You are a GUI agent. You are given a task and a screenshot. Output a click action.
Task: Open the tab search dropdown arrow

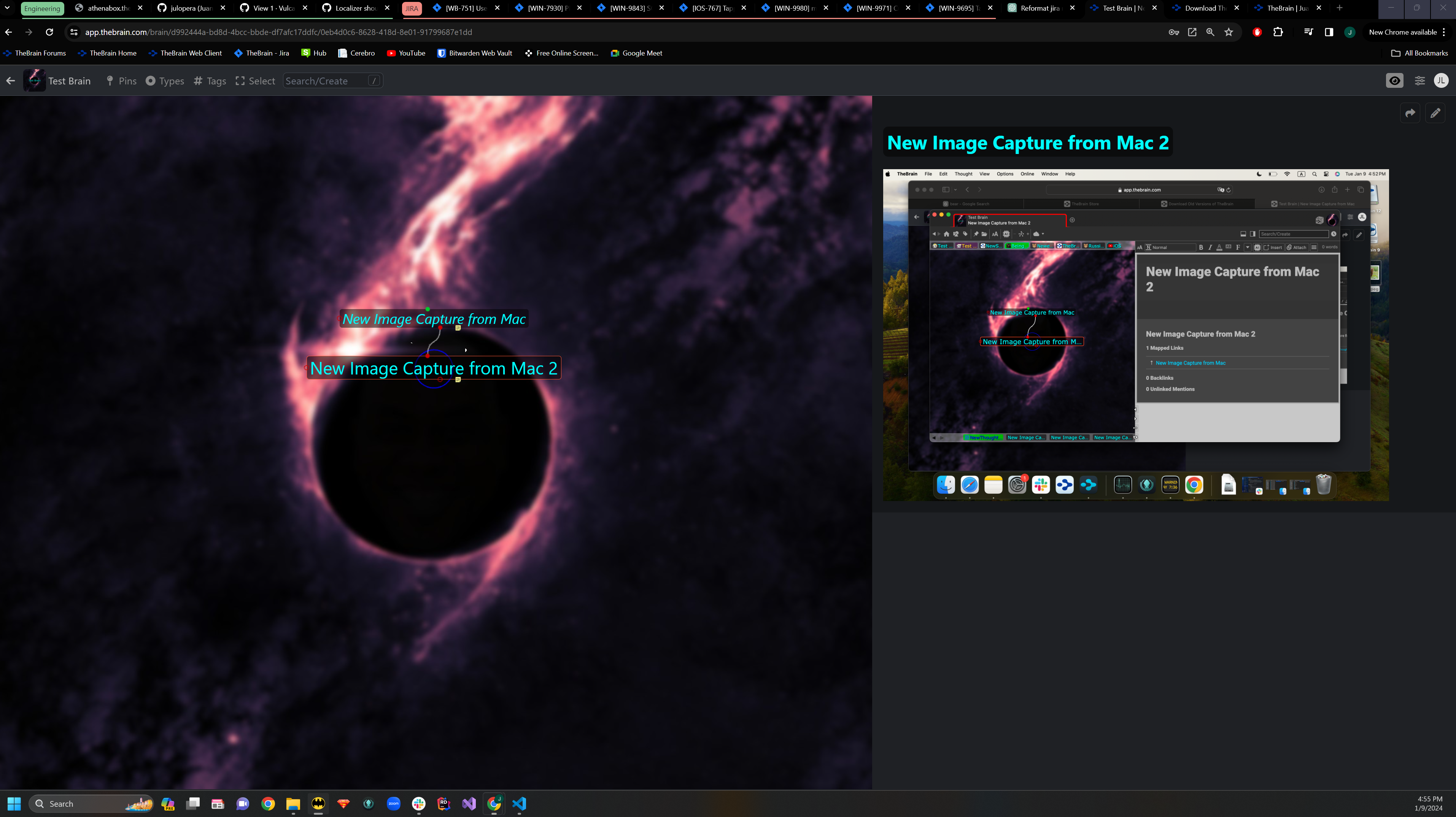pyautogui.click(x=7, y=8)
